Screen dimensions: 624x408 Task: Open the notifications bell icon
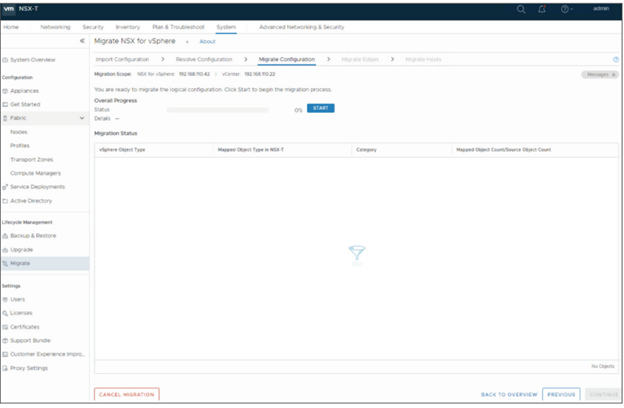(x=542, y=9)
